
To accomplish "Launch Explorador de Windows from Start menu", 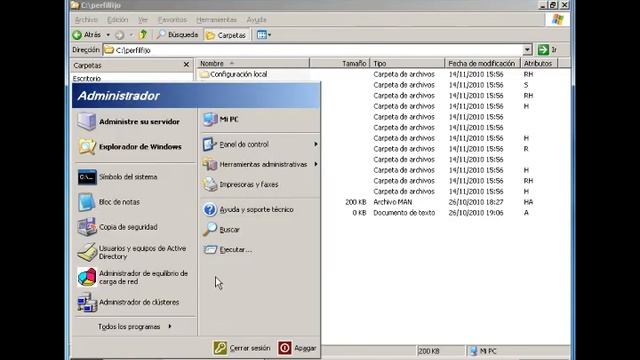I will 130,147.
